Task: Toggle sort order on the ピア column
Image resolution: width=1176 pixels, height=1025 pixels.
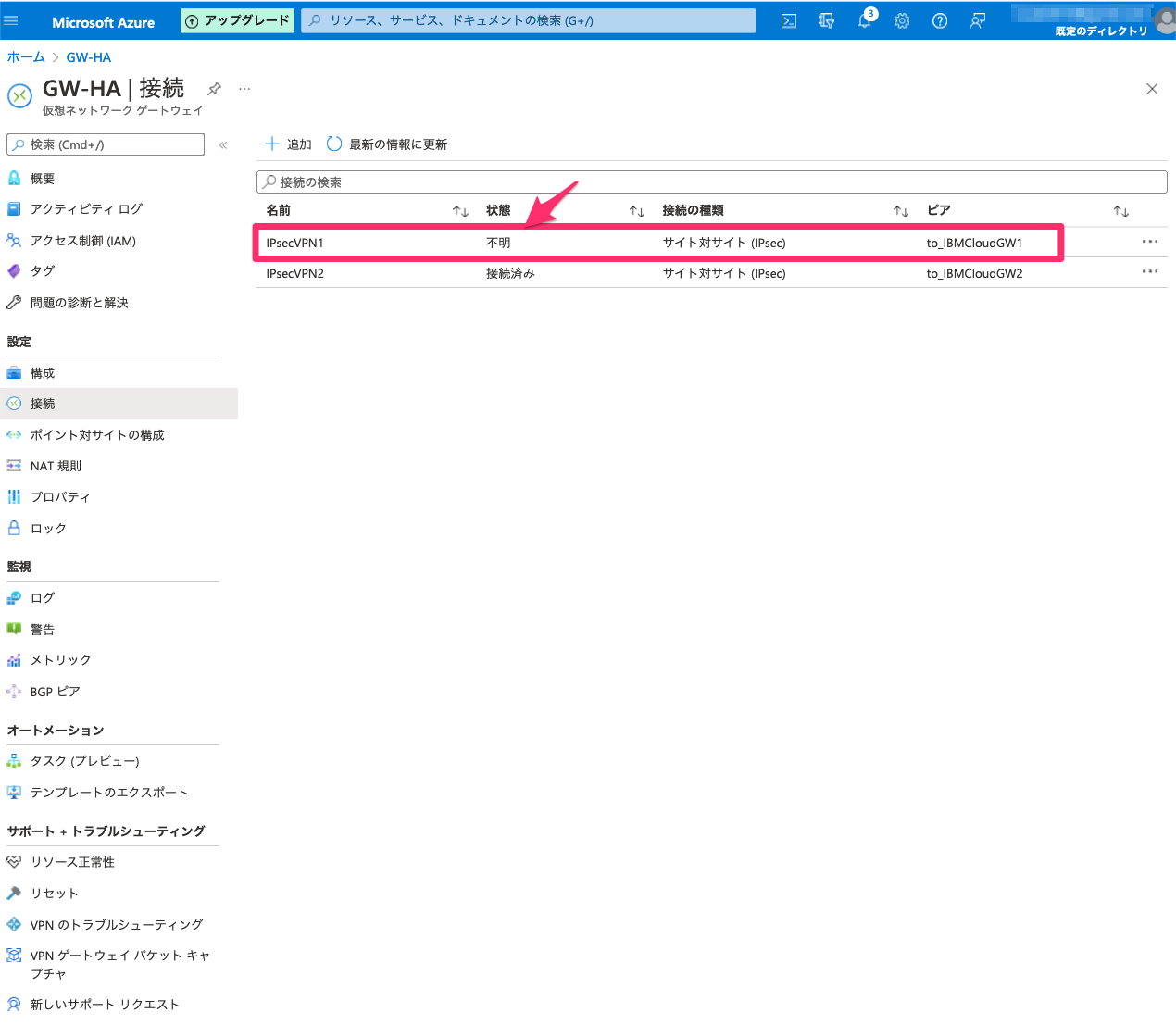Action: (x=1120, y=210)
